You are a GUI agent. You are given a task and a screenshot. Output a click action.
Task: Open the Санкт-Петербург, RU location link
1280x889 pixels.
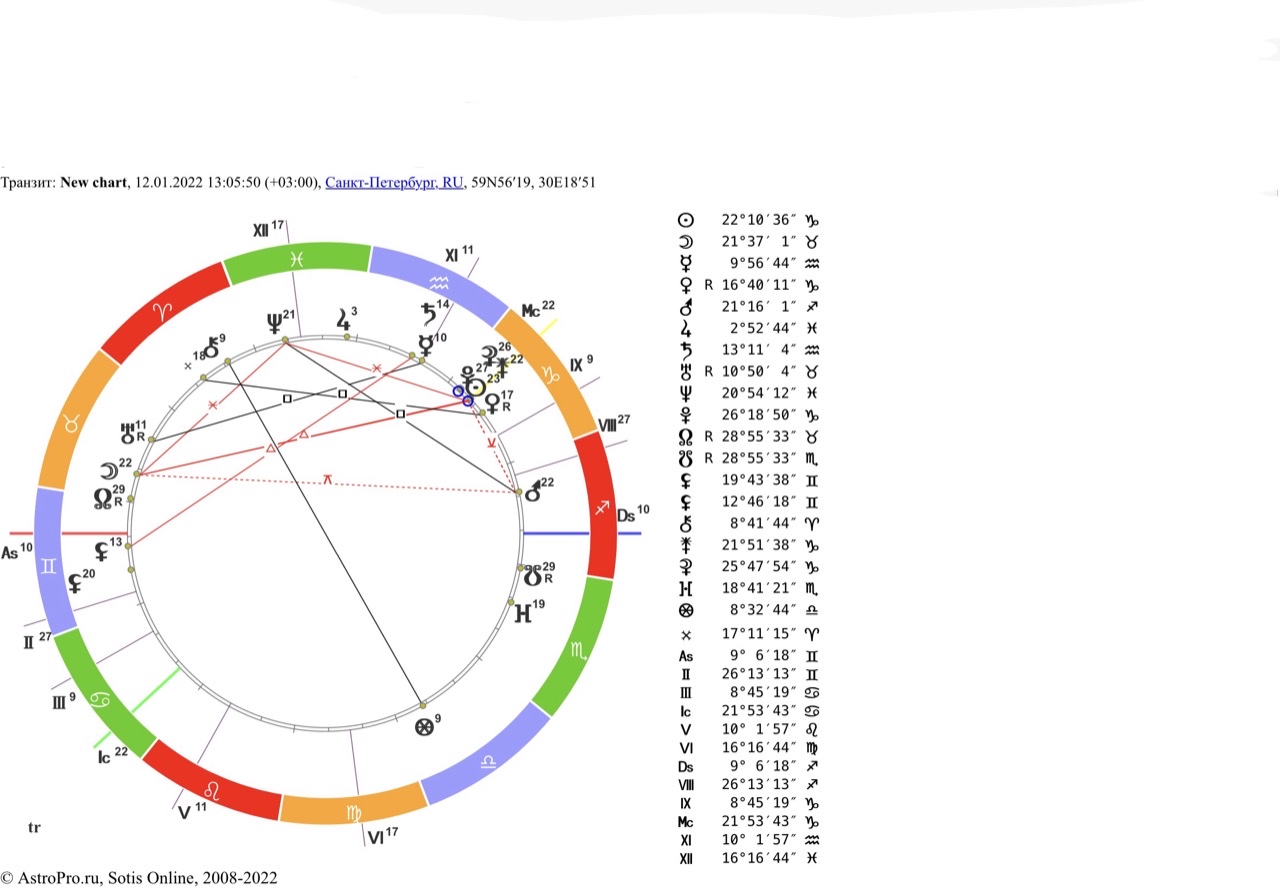(394, 183)
